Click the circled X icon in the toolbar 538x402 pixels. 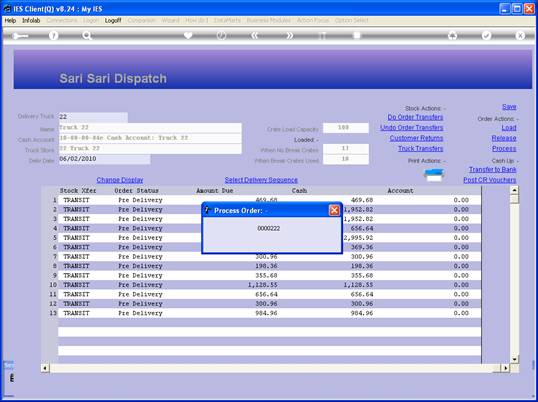point(520,35)
